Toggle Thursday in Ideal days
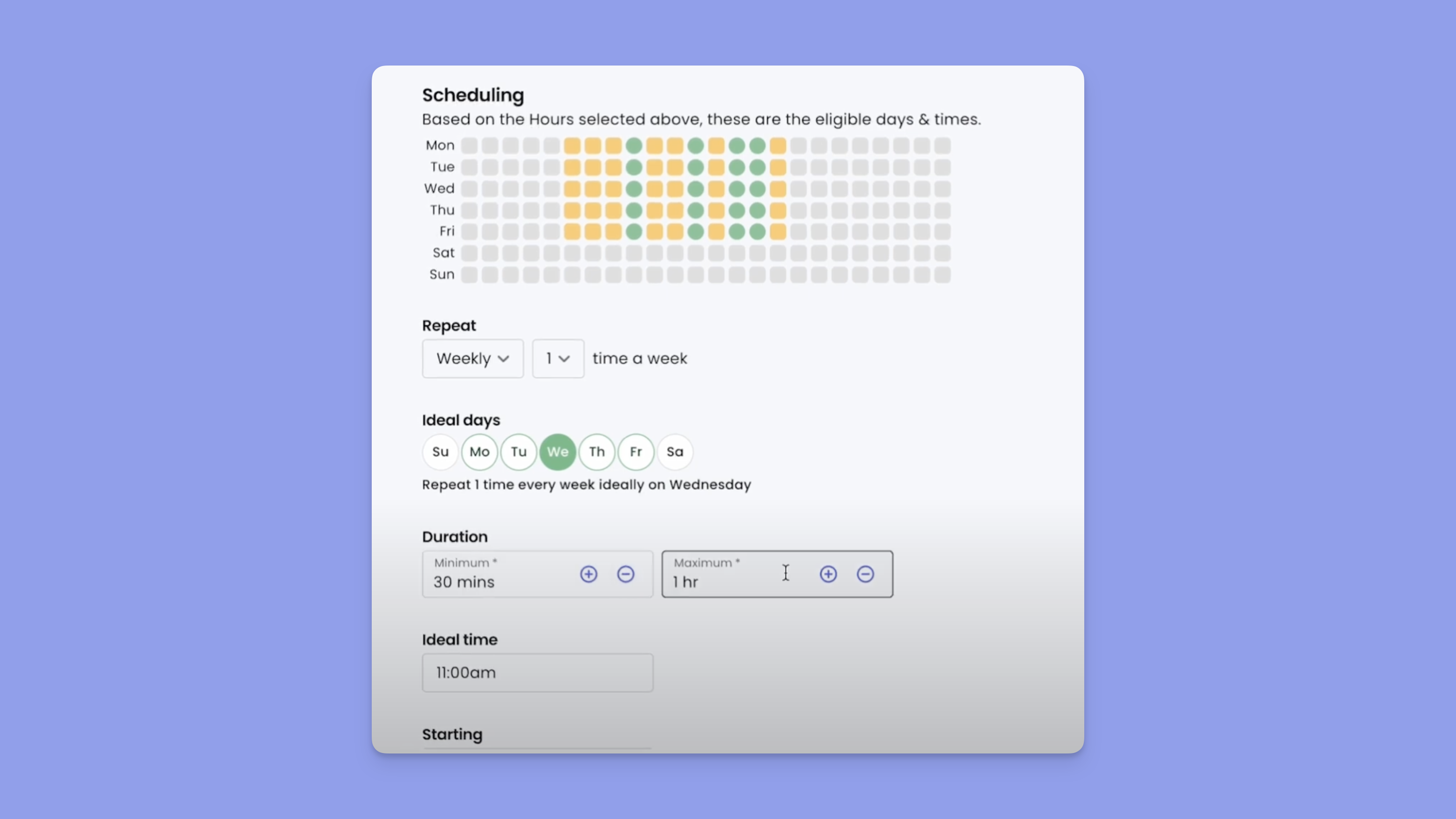Image resolution: width=1456 pixels, height=819 pixels. (x=597, y=452)
